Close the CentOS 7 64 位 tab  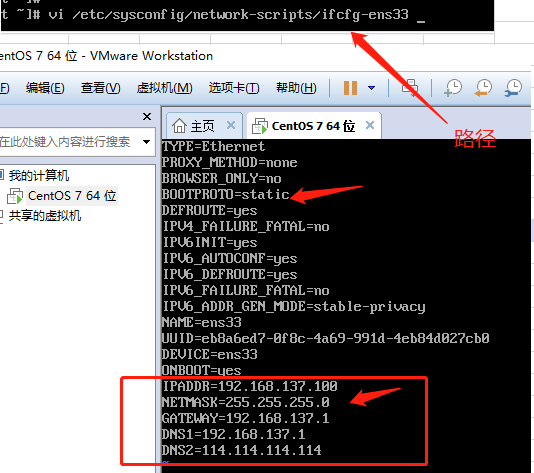[x=370, y=125]
